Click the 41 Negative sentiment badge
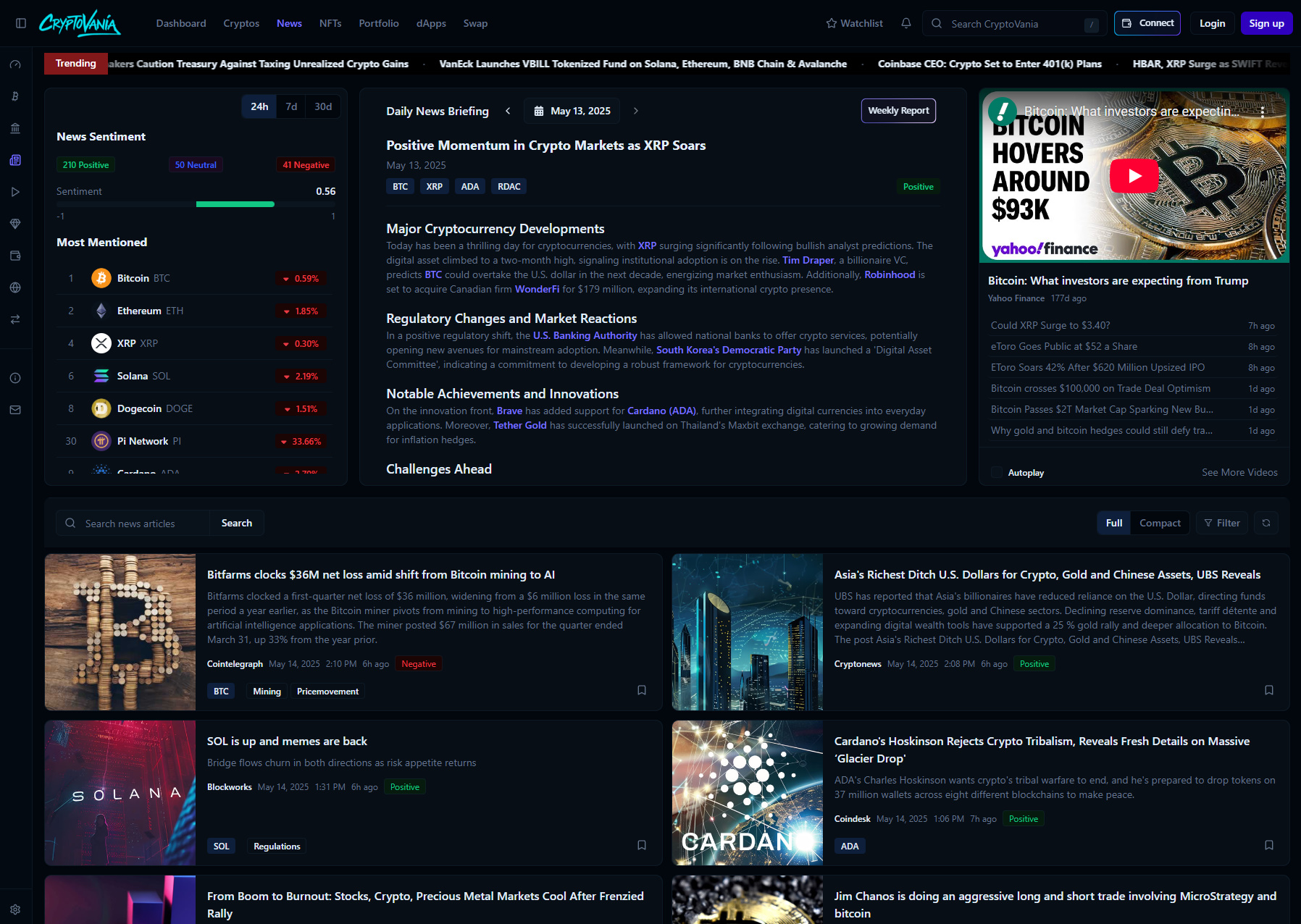Screen dimensions: 1301x924 [x=306, y=165]
